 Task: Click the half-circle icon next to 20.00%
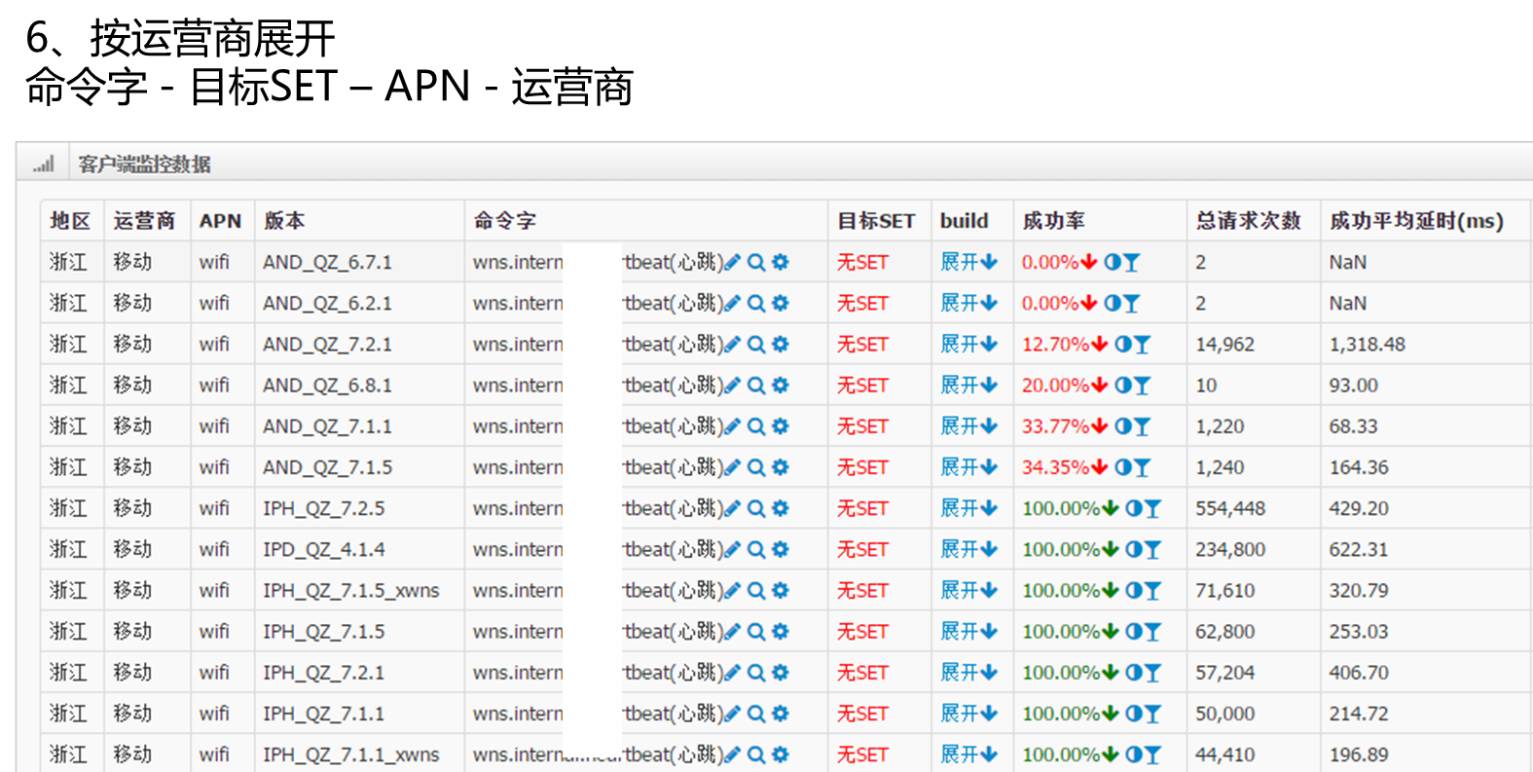[1123, 385]
